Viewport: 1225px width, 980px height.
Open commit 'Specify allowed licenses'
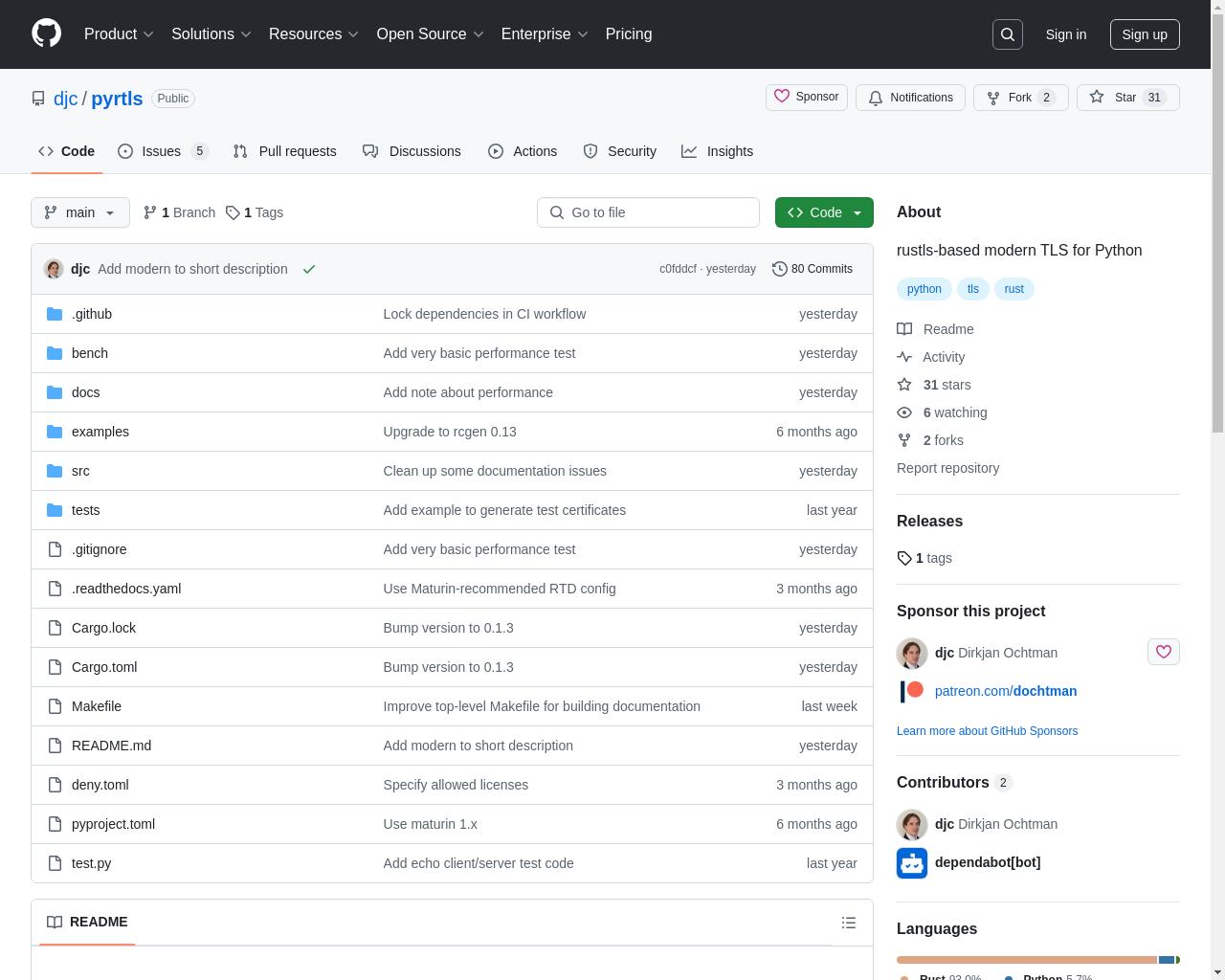pos(456,785)
